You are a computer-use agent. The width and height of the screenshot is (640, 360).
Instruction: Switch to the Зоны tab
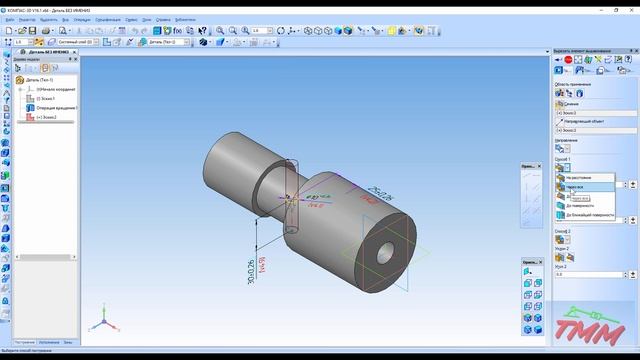tap(68, 342)
